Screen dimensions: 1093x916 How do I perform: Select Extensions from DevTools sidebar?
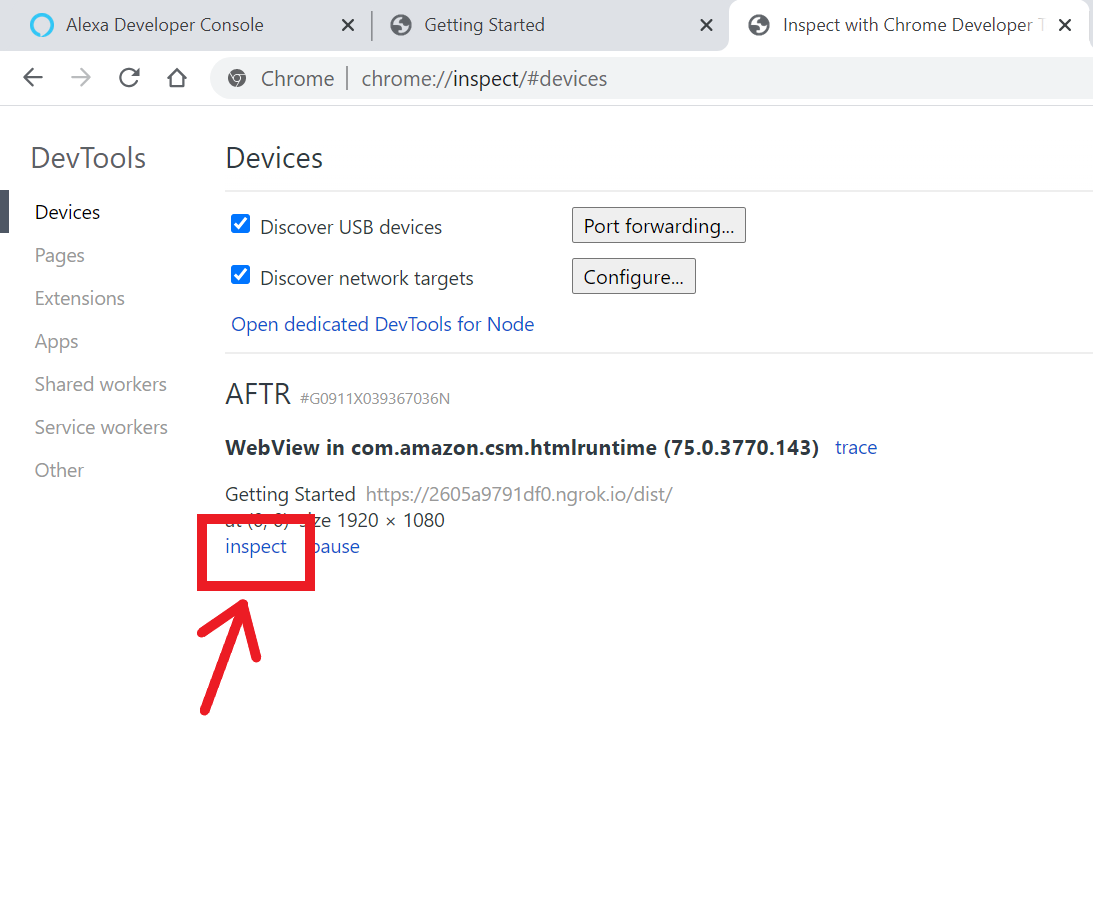coord(79,298)
